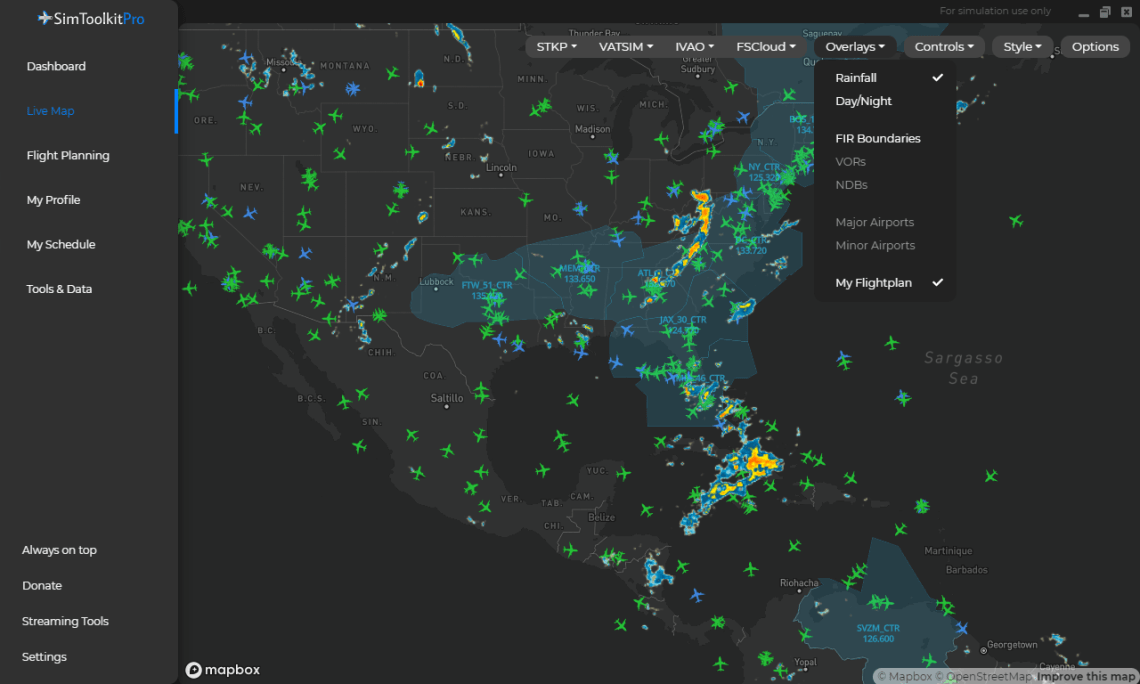The image size is (1140, 684).
Task: Click the Options button
Action: point(1095,47)
